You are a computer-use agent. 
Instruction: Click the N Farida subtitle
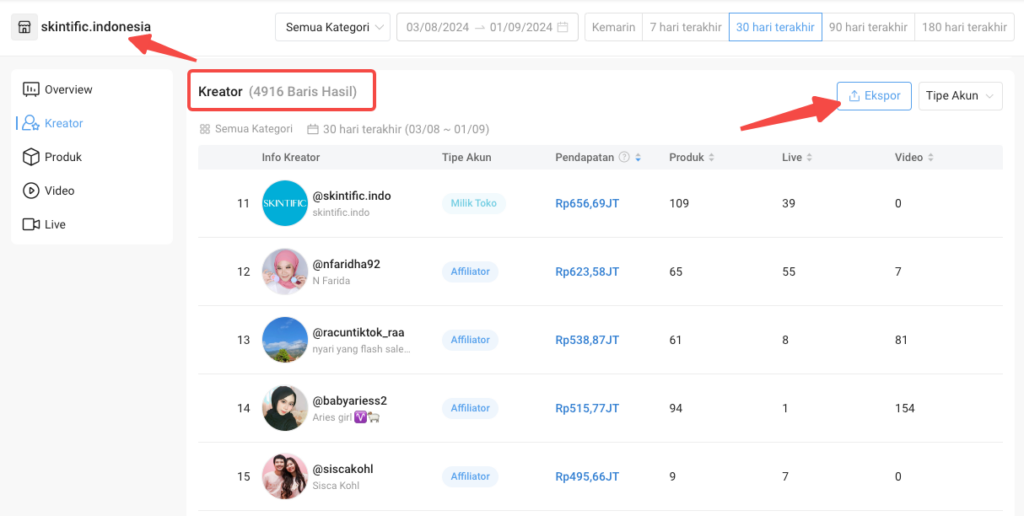pyautogui.click(x=331, y=281)
